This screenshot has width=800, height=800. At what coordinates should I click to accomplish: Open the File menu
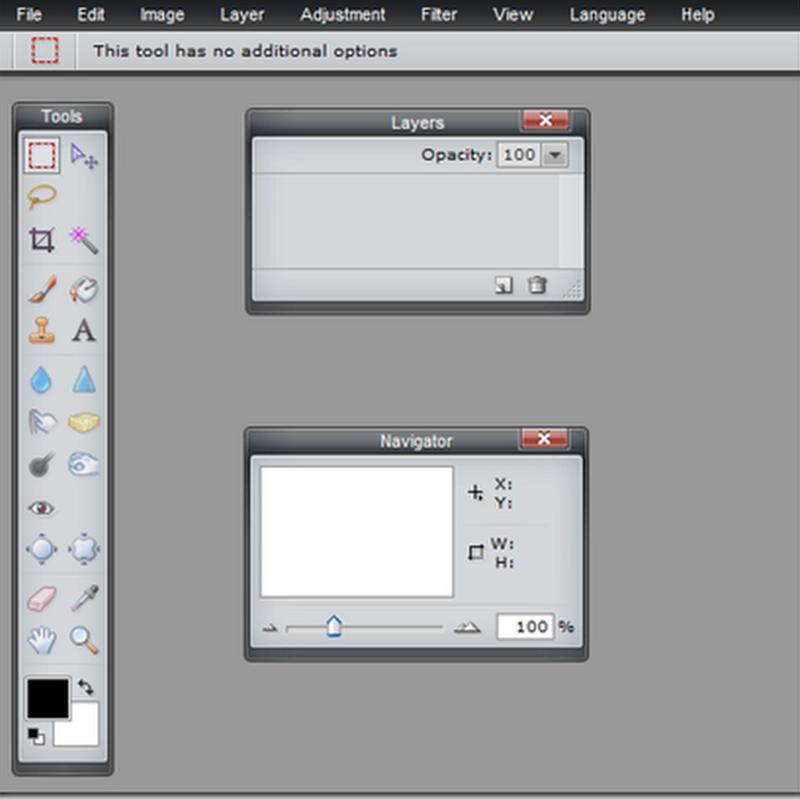(29, 14)
